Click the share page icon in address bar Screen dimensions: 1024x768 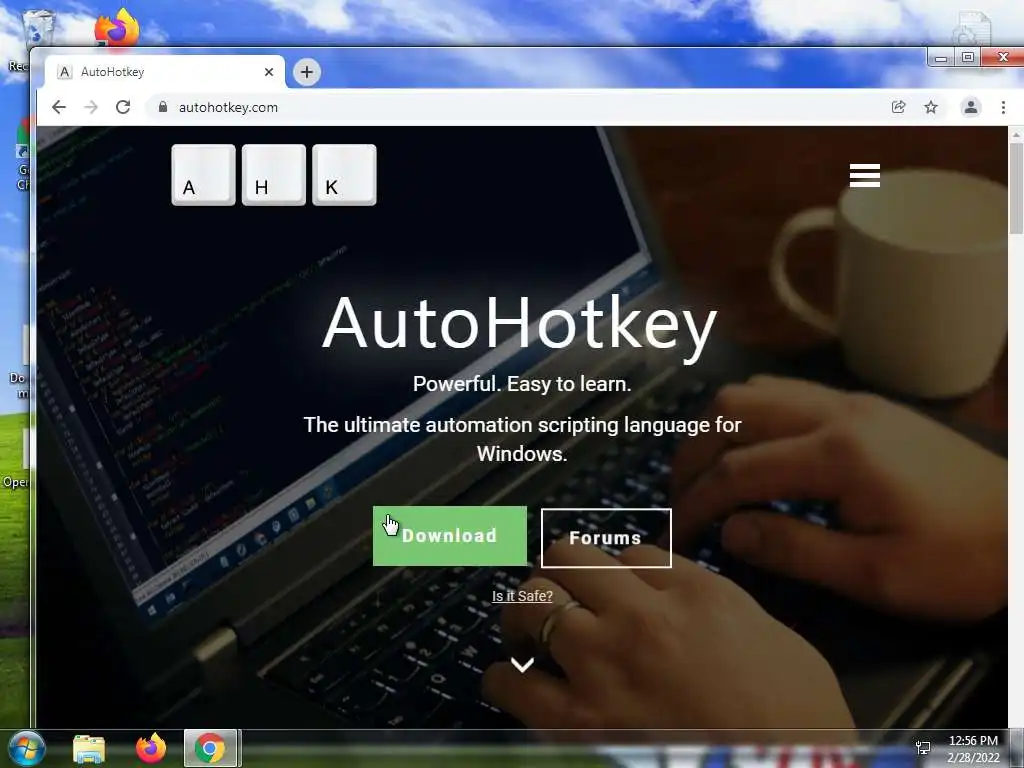899,107
